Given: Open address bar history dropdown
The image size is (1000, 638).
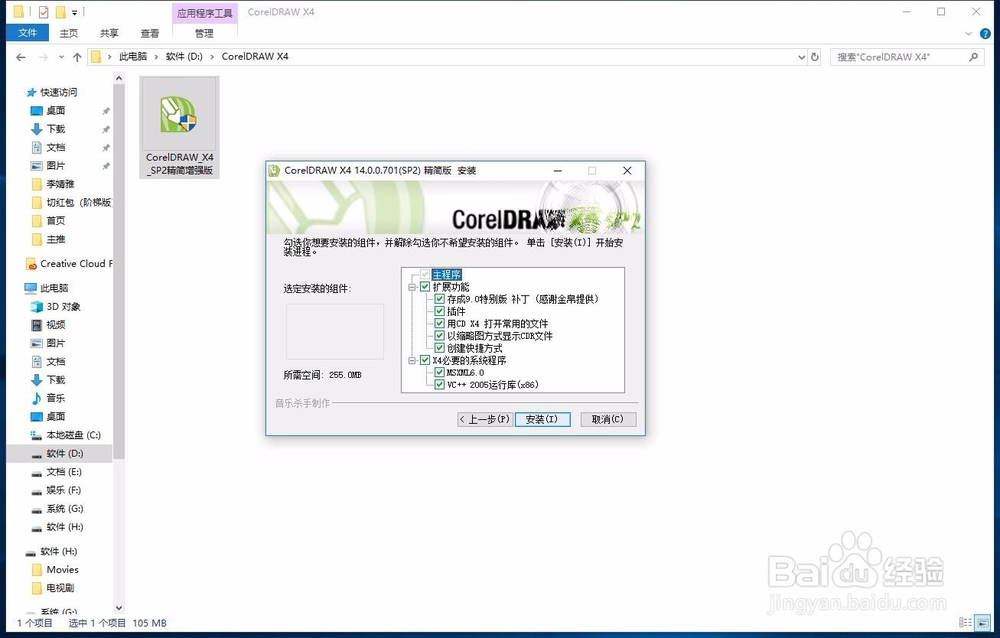Looking at the screenshot, I should [x=802, y=57].
